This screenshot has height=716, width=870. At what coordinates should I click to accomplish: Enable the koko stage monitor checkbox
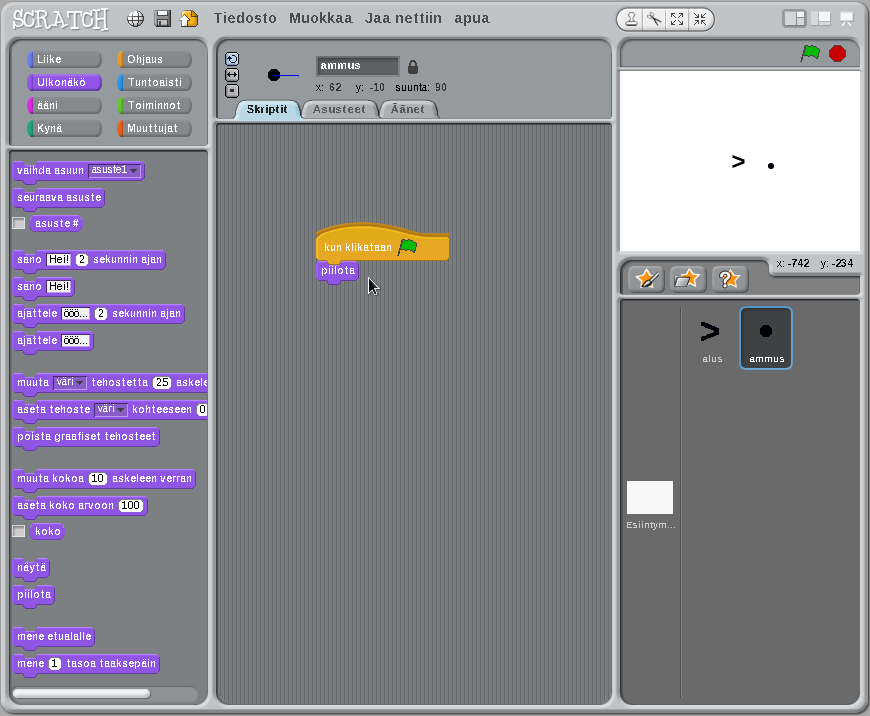[19, 531]
